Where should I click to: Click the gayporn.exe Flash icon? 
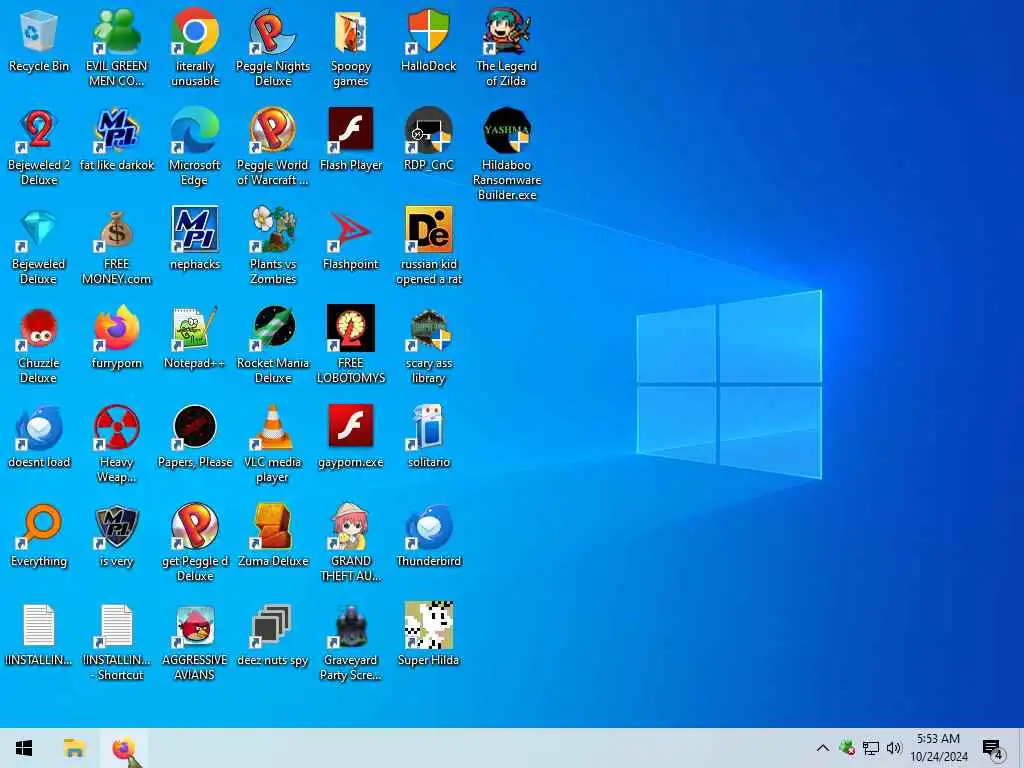(x=351, y=438)
